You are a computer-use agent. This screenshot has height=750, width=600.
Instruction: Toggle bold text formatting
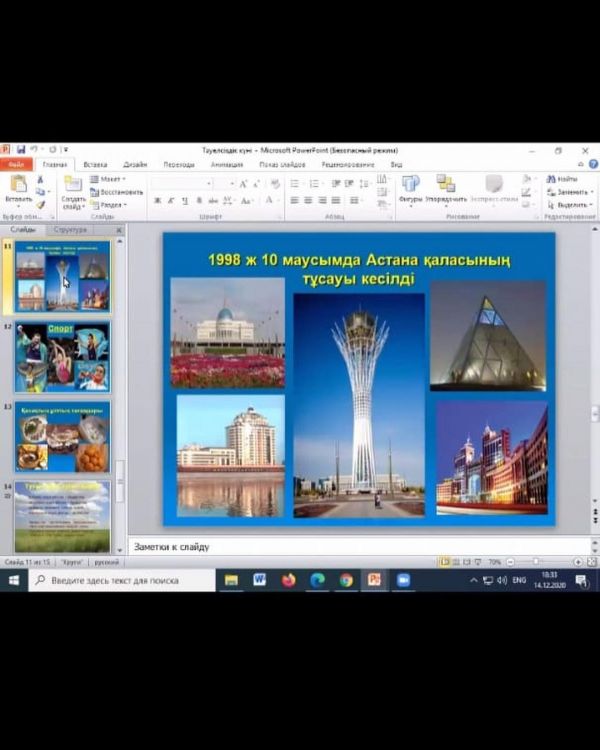[x=157, y=201]
